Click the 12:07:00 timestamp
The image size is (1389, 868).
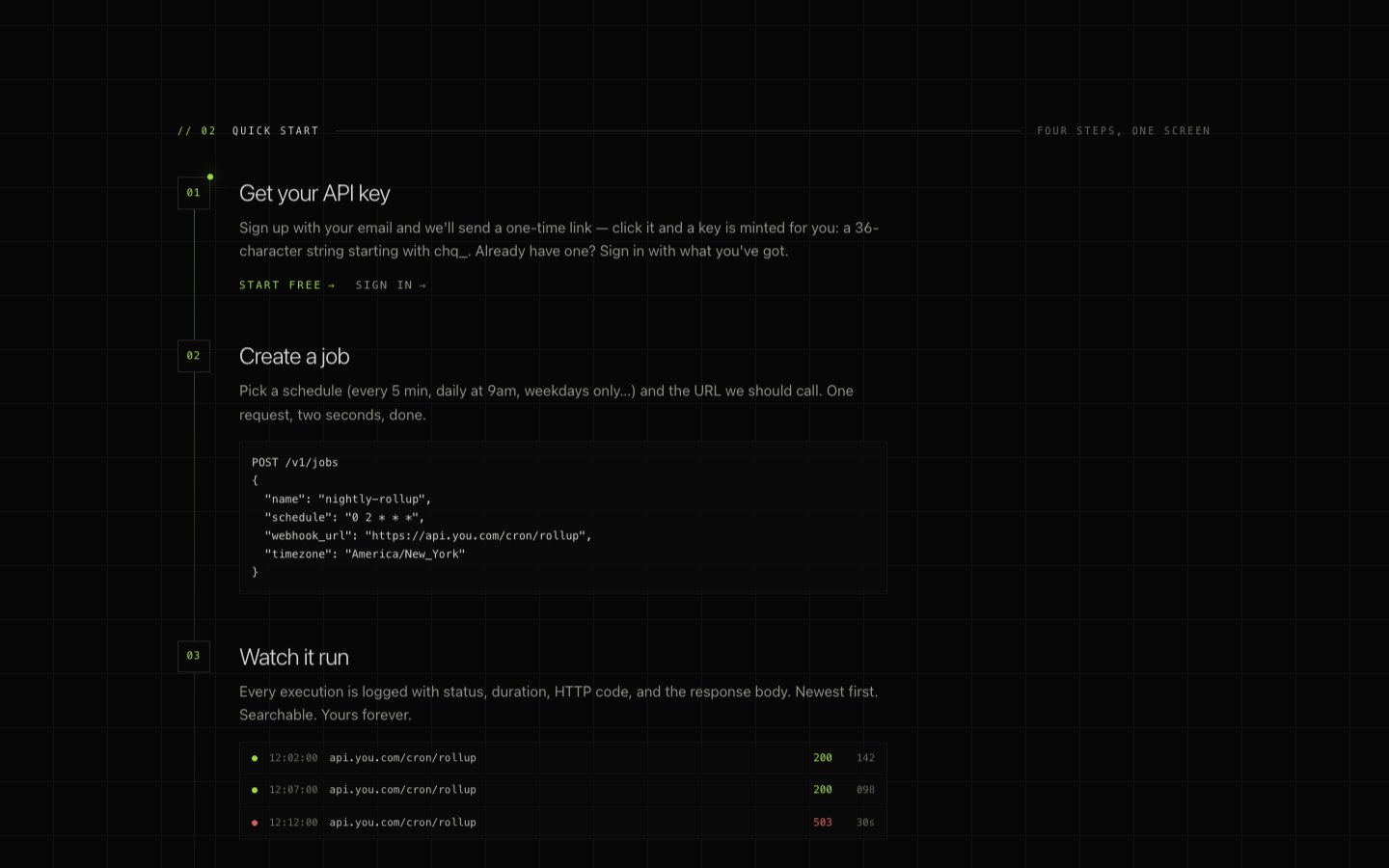click(x=293, y=790)
